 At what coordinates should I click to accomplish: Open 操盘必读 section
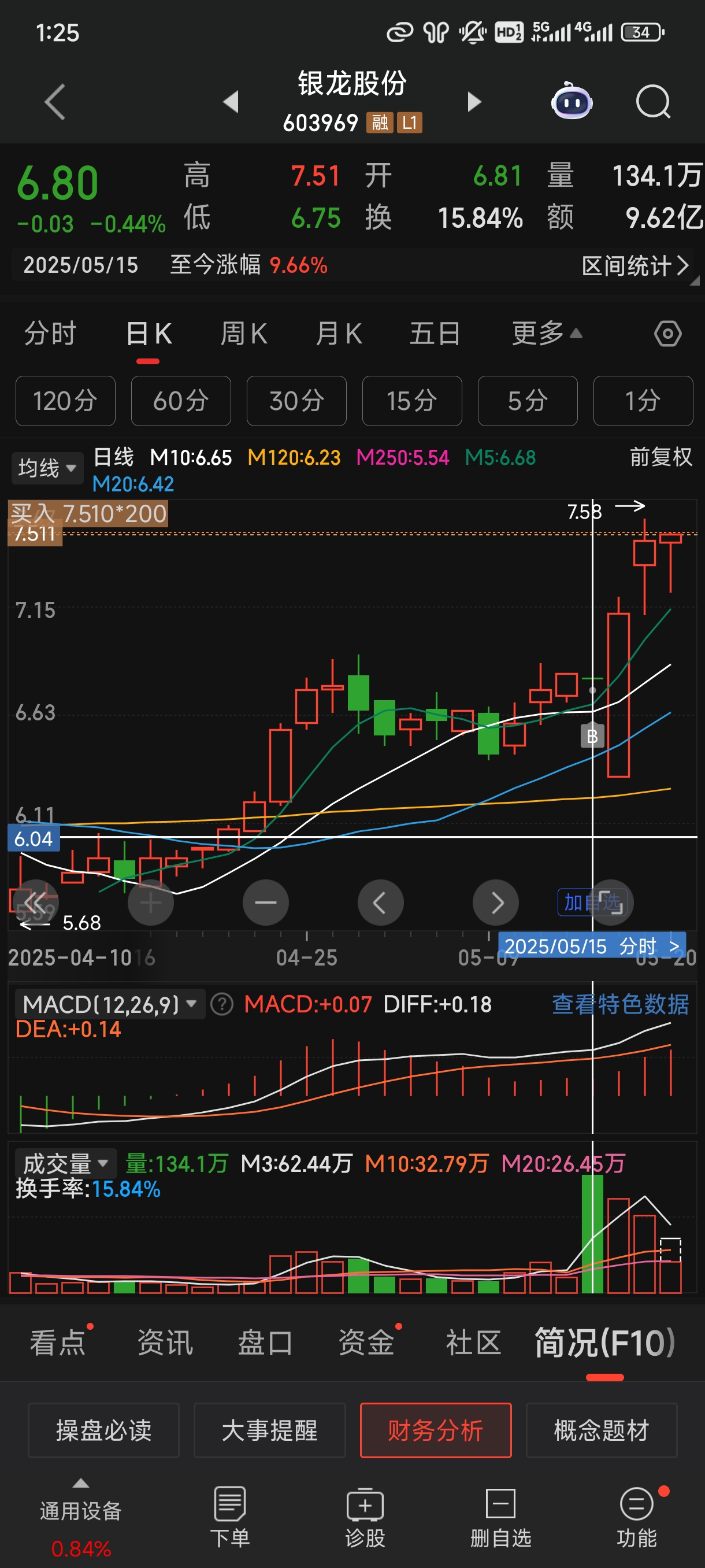[104, 1430]
